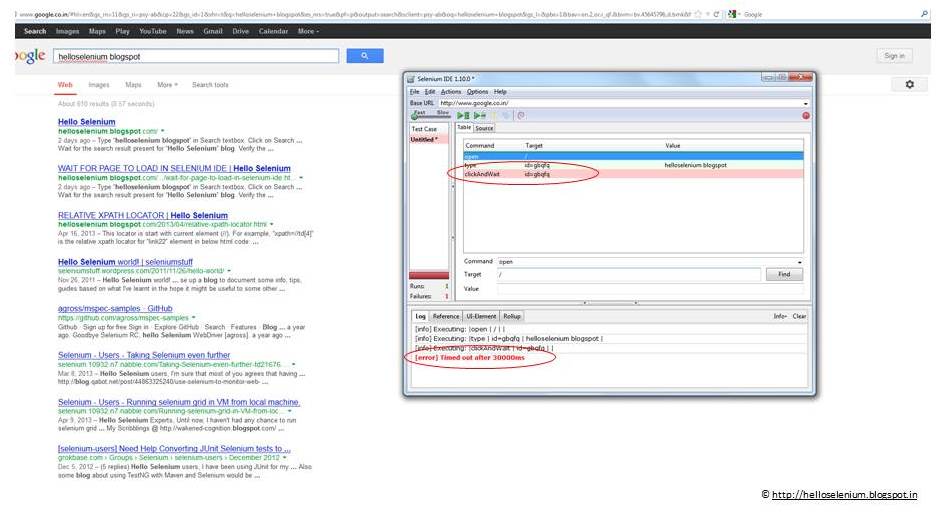Image resolution: width=936 pixels, height=514 pixels.
Task: Expand Google More dropdown under search box
Action: tap(167, 85)
